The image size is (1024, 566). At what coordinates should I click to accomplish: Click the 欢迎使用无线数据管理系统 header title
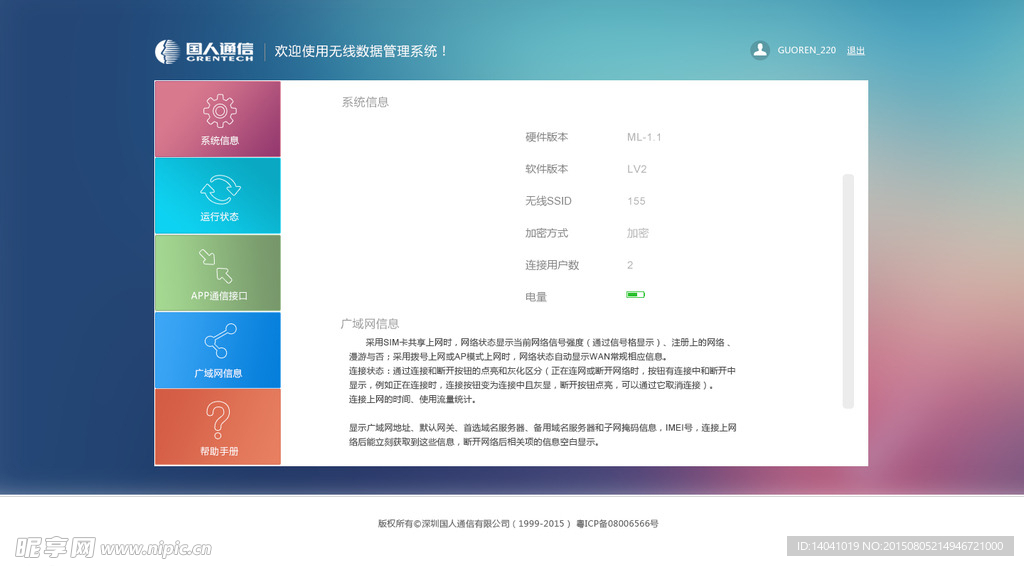coord(361,51)
